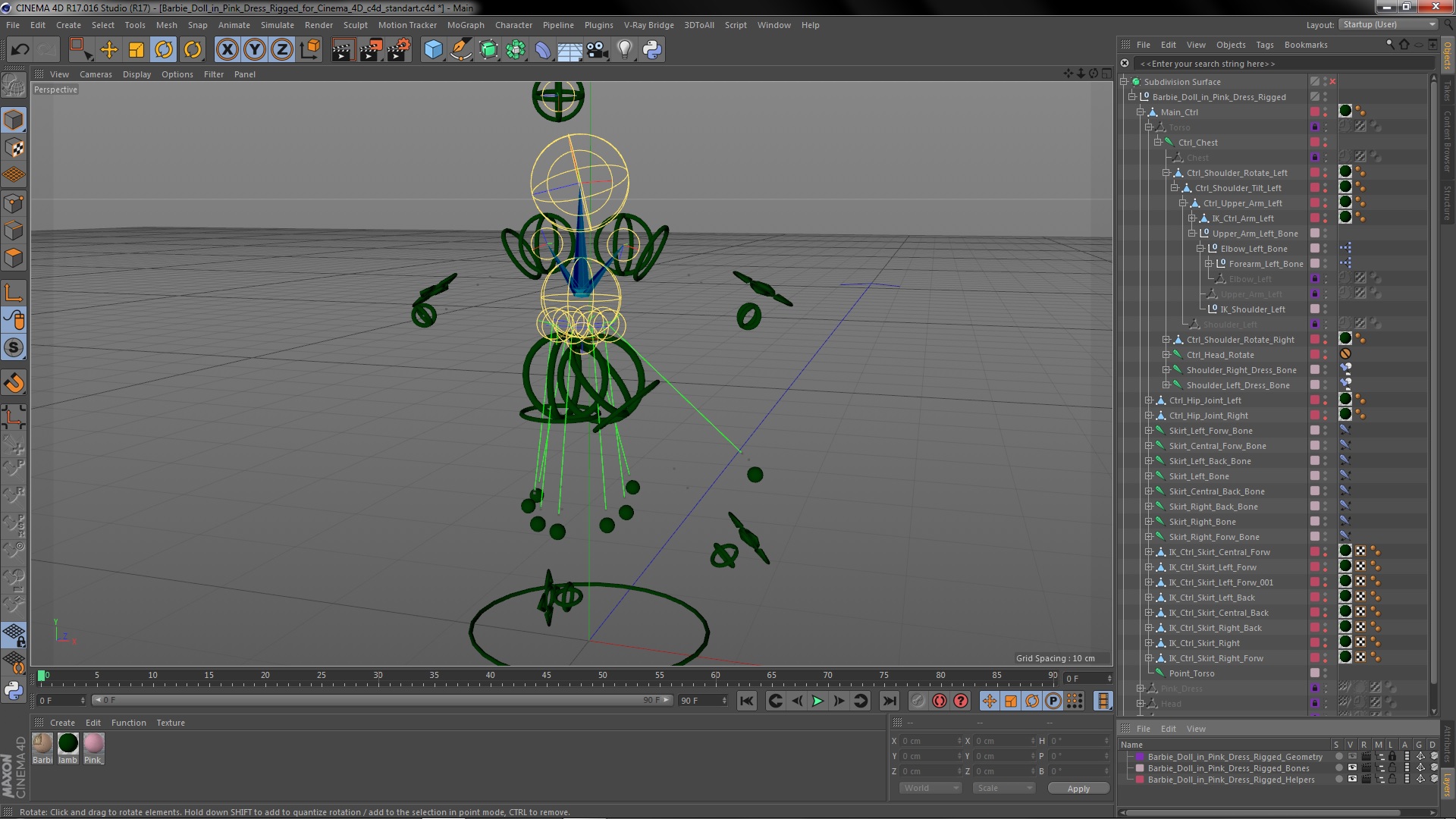Render to Picture Viewer

[x=371, y=50]
